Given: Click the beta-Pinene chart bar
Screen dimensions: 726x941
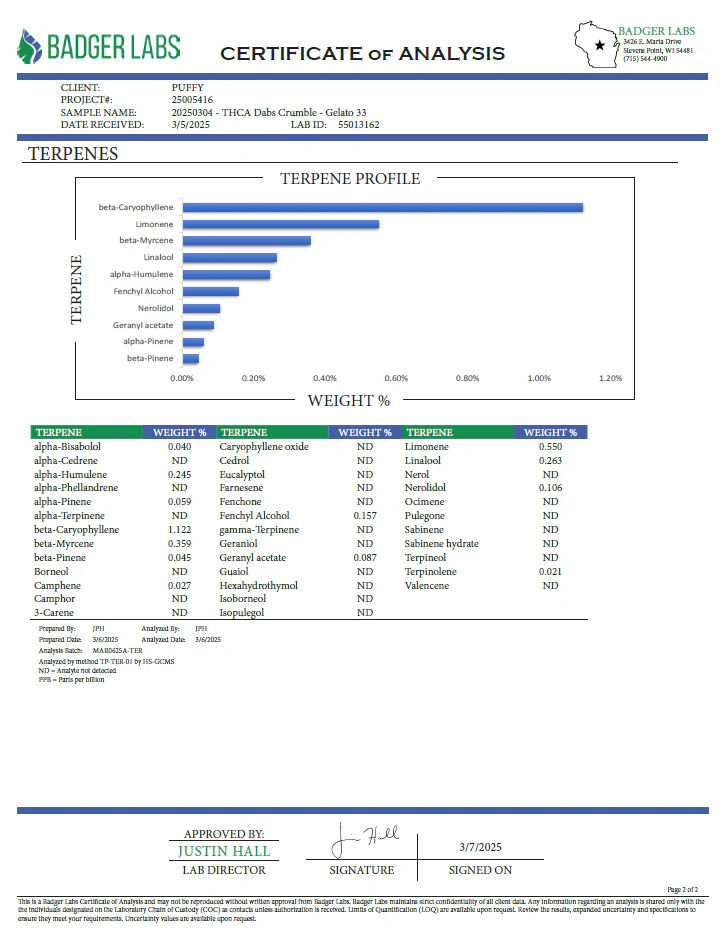Looking at the screenshot, I should click(x=191, y=359).
